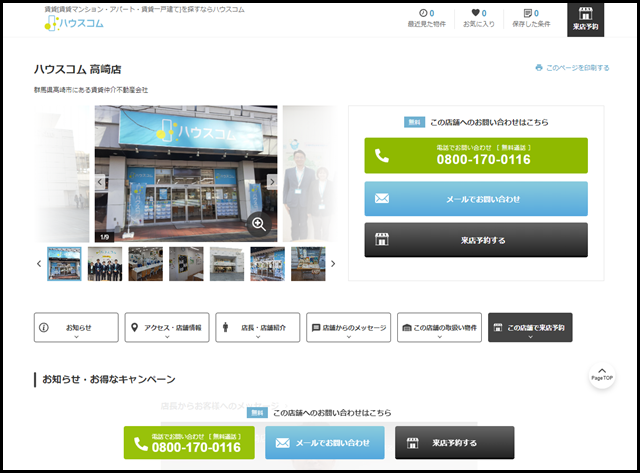This screenshot has height=473, width=640.
Task: Select the shop window posters thumbnail
Action: pos(268,264)
